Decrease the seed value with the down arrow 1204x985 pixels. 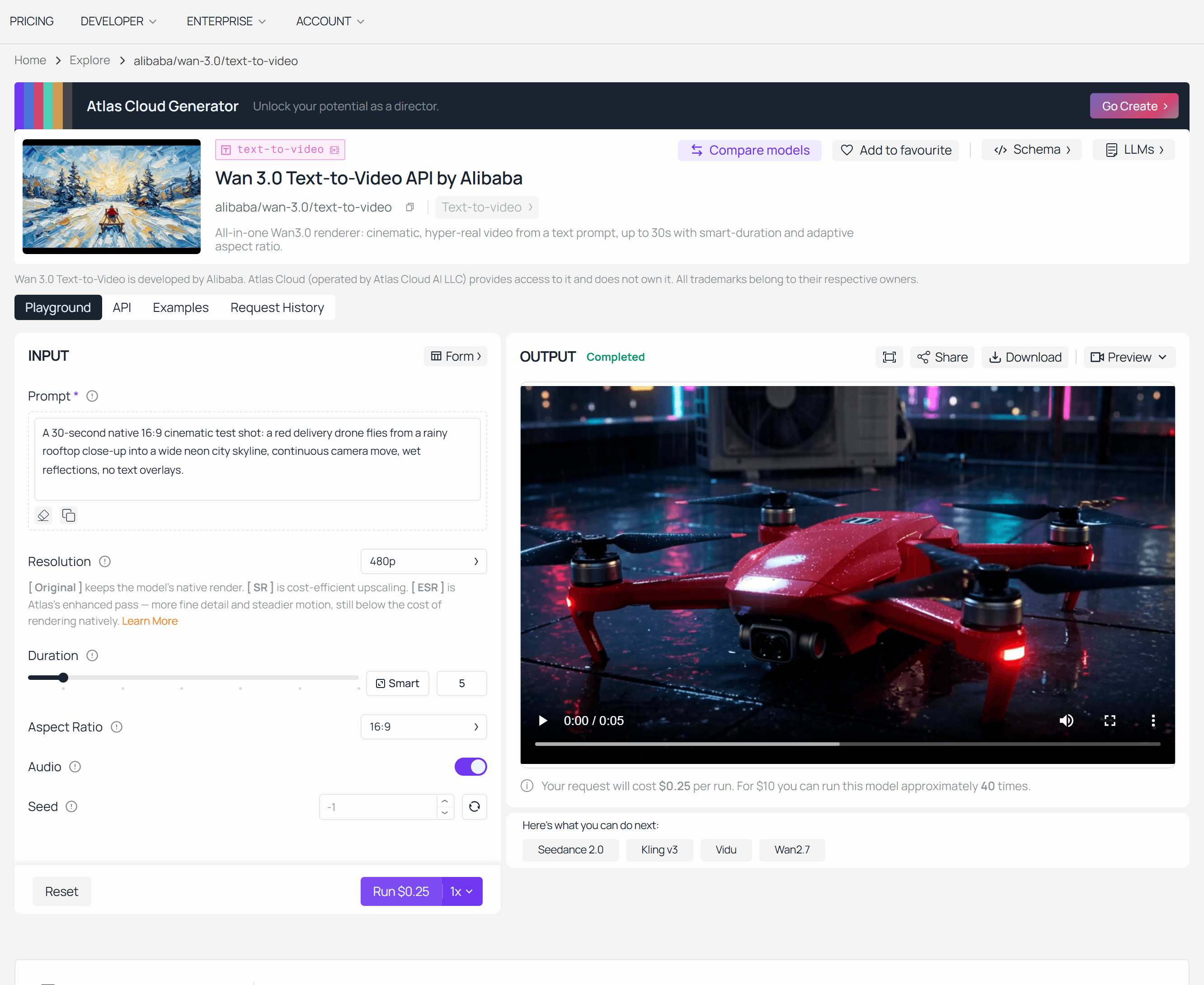tap(445, 812)
